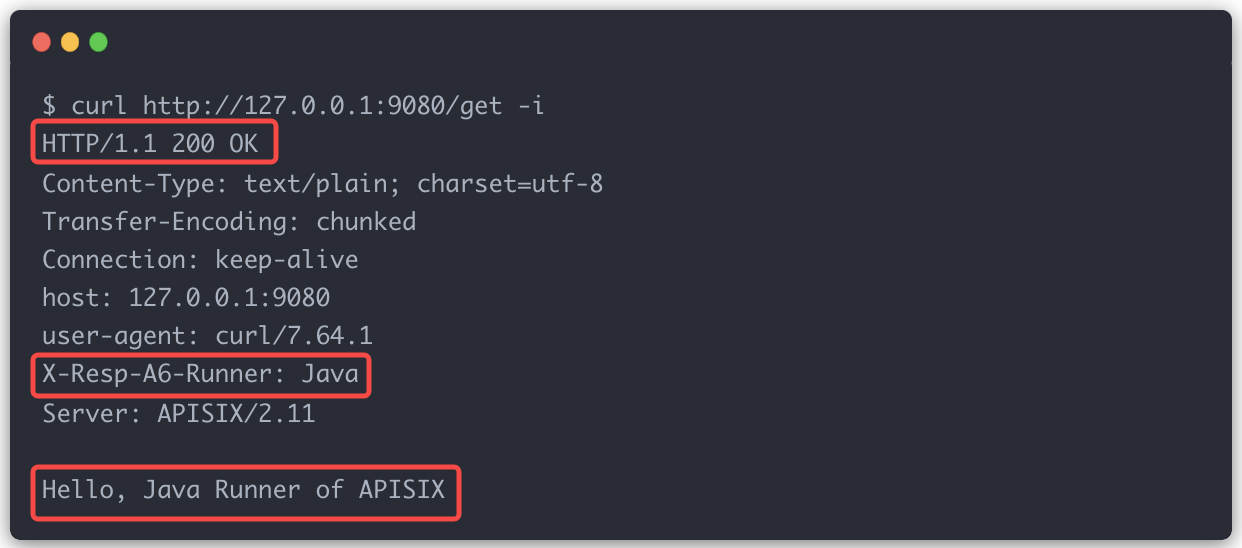Click the word chunked in Transfer-Encoding
The height and width of the screenshot is (548, 1242).
point(366,222)
